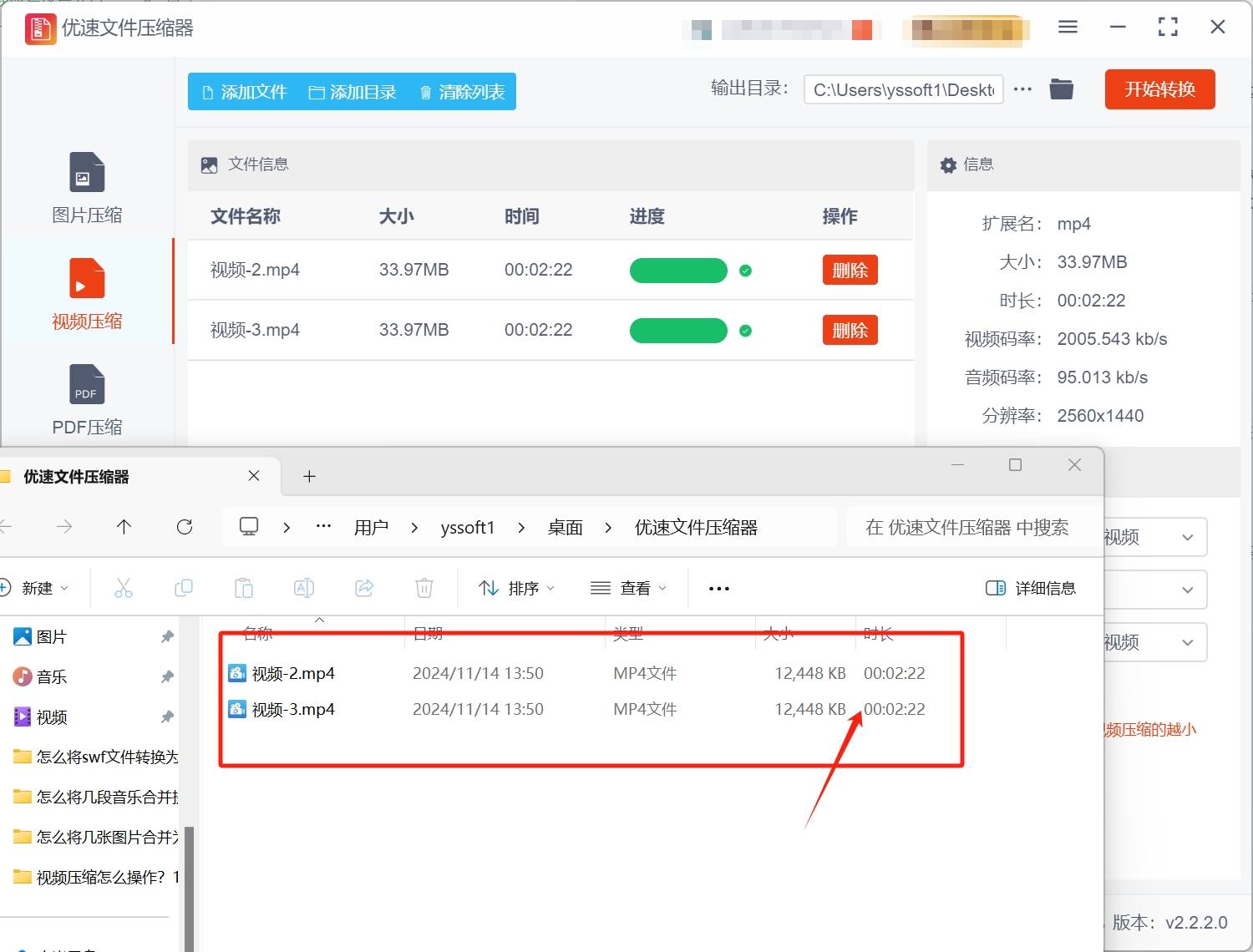
Task: Go up one folder level in explorer
Action: pos(124,527)
